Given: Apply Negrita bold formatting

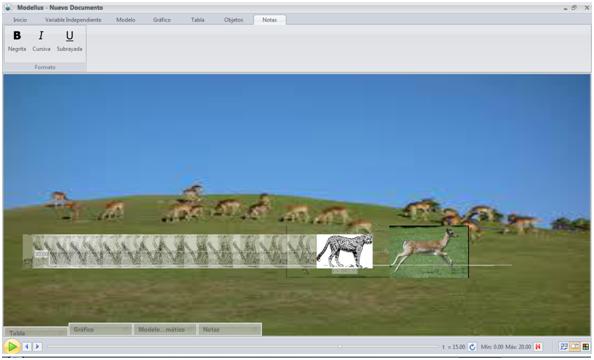Looking at the screenshot, I should point(17,41).
